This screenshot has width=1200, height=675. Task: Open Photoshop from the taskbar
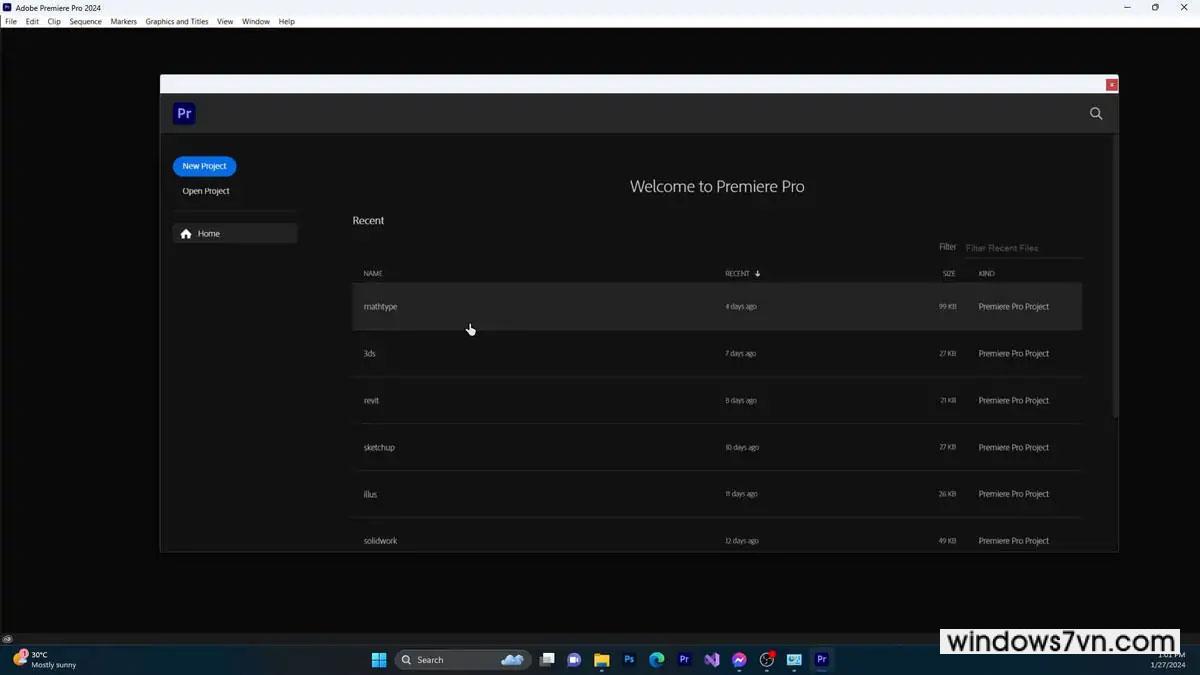coord(629,660)
